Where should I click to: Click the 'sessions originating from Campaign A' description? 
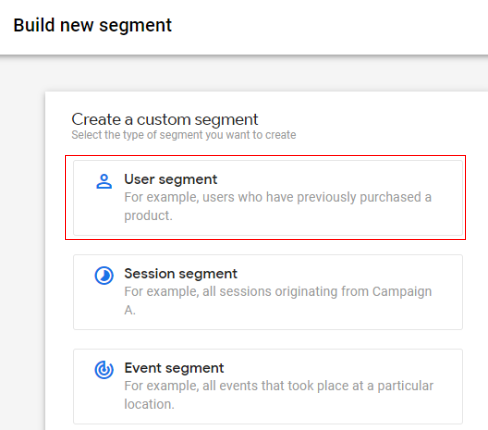(x=278, y=301)
